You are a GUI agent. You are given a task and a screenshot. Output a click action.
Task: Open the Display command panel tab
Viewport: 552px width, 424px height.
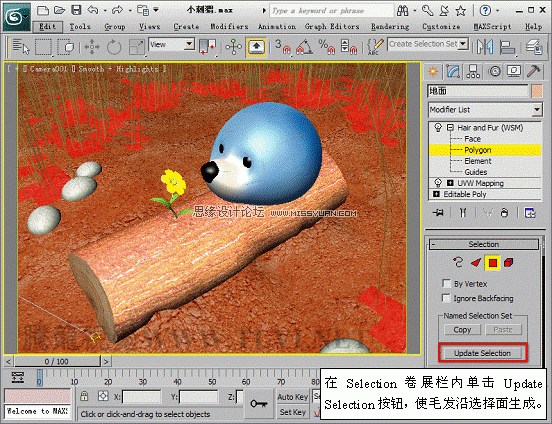[514, 71]
